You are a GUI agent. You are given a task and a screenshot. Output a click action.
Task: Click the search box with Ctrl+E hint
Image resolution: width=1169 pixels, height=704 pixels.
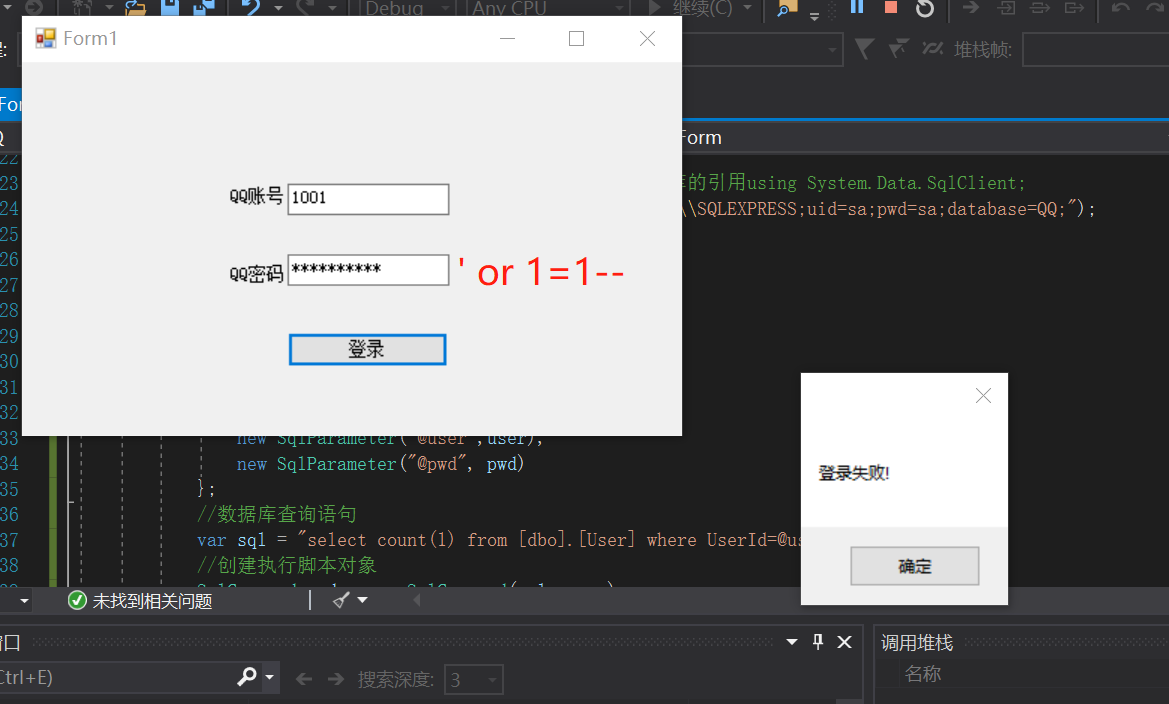click(x=116, y=678)
